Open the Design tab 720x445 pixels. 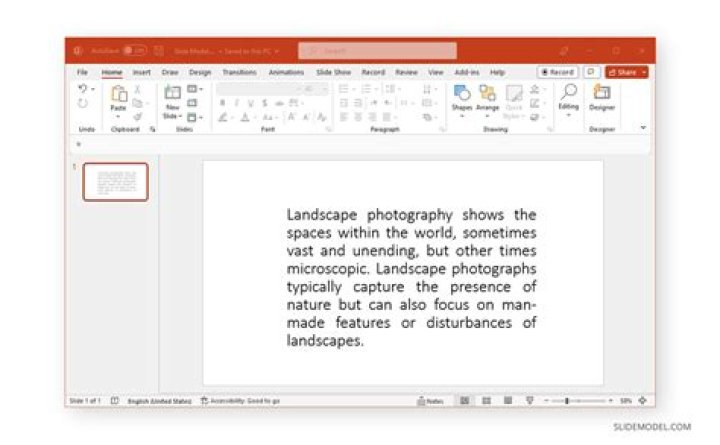tap(200, 73)
